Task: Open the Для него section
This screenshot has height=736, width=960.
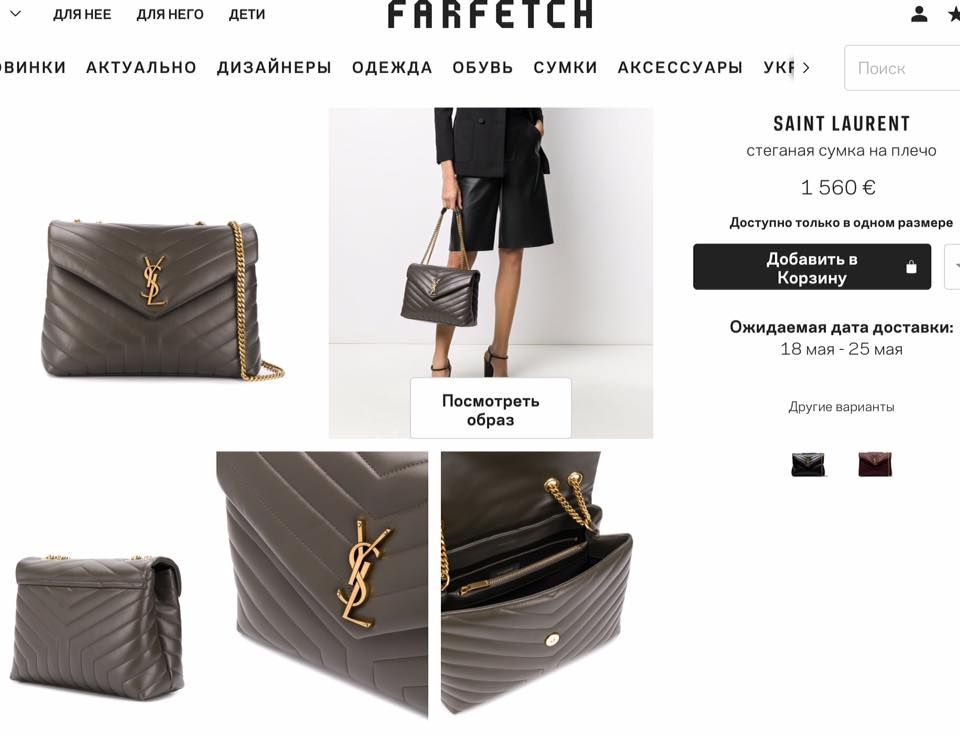Action: [x=170, y=14]
